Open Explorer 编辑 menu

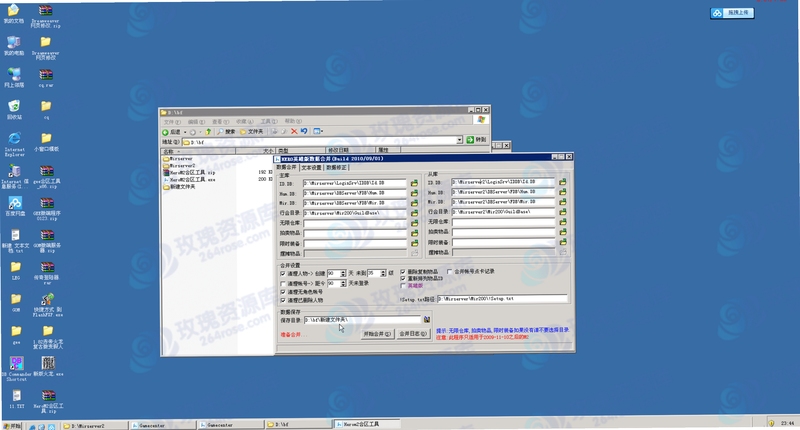point(196,122)
